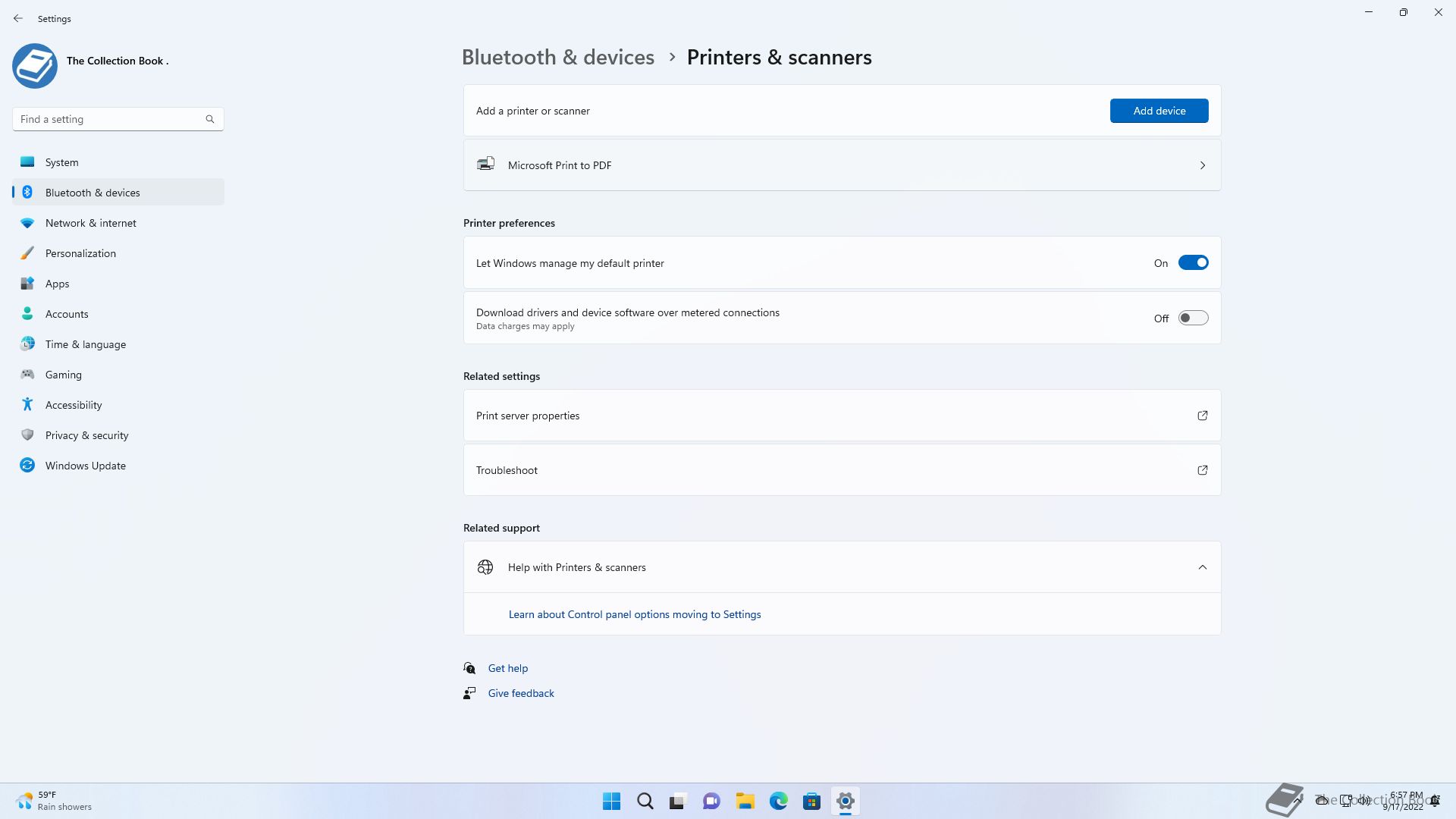1456x819 pixels.
Task: Click the Add device button
Action: [x=1159, y=111]
